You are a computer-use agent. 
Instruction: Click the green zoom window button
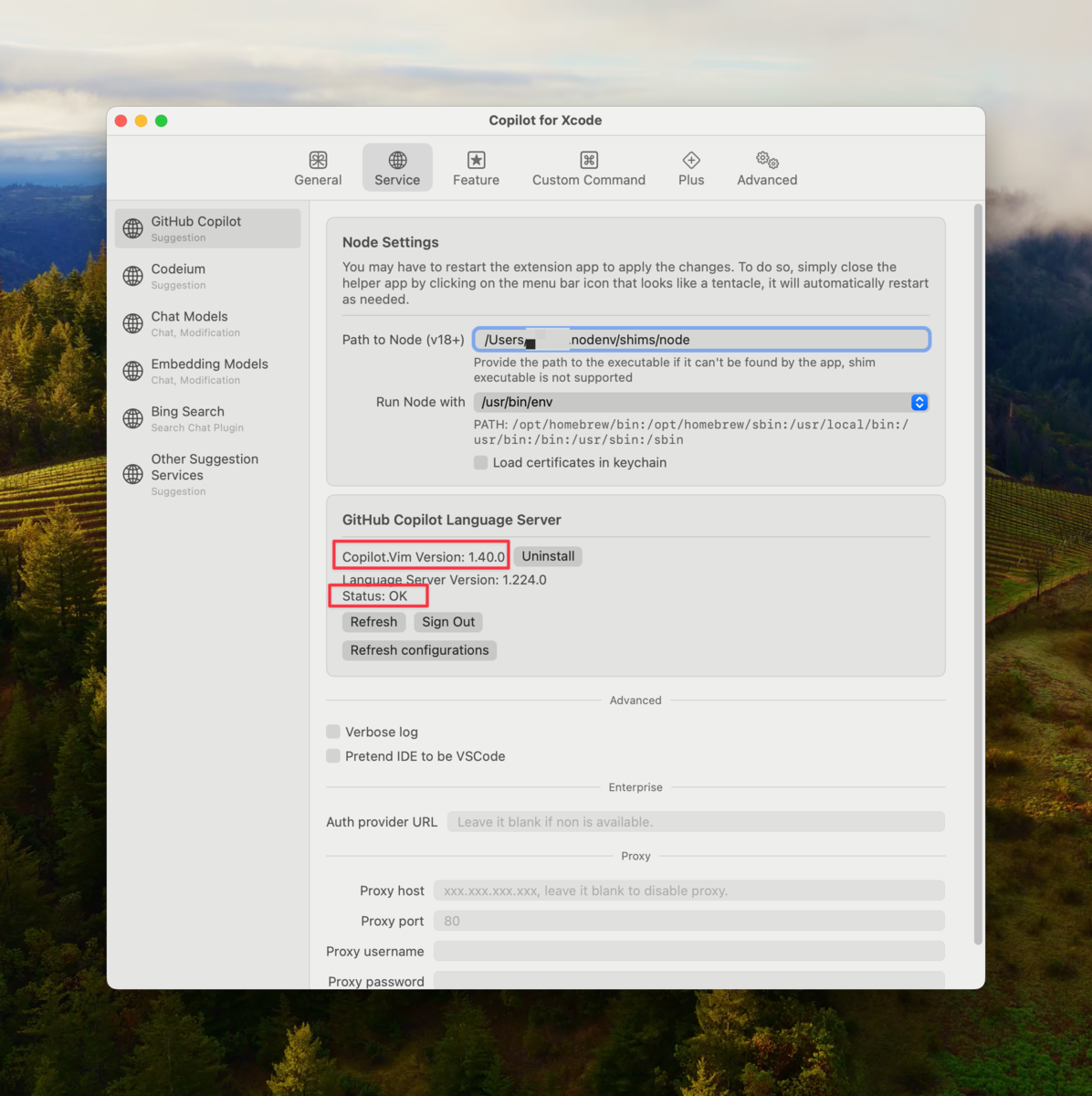(162, 121)
